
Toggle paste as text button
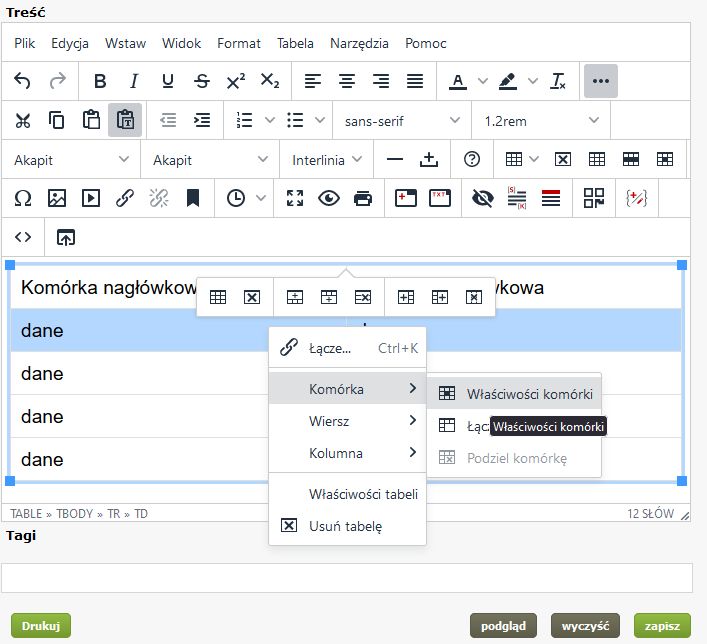click(x=125, y=120)
